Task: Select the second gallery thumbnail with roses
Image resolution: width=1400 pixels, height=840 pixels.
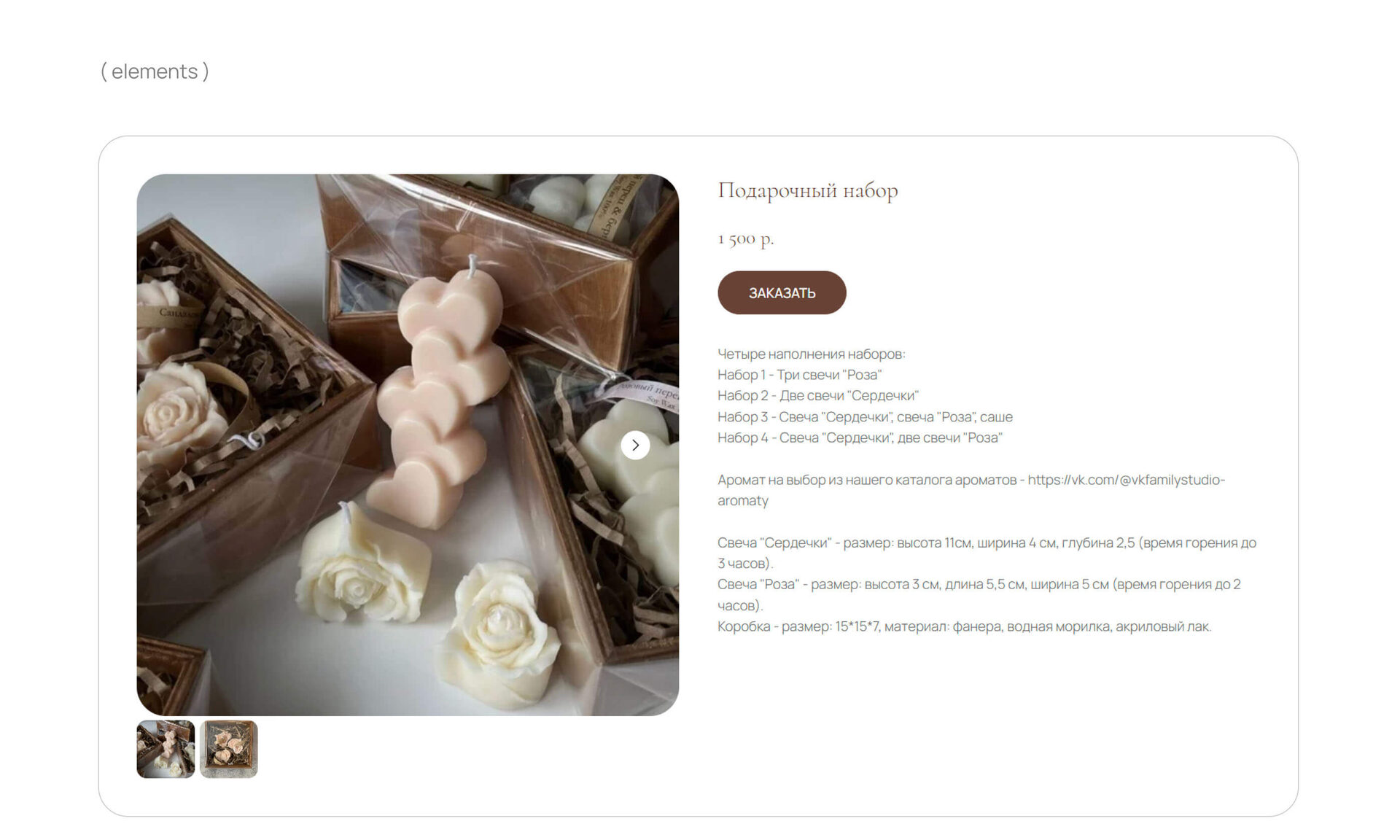Action: tap(229, 749)
